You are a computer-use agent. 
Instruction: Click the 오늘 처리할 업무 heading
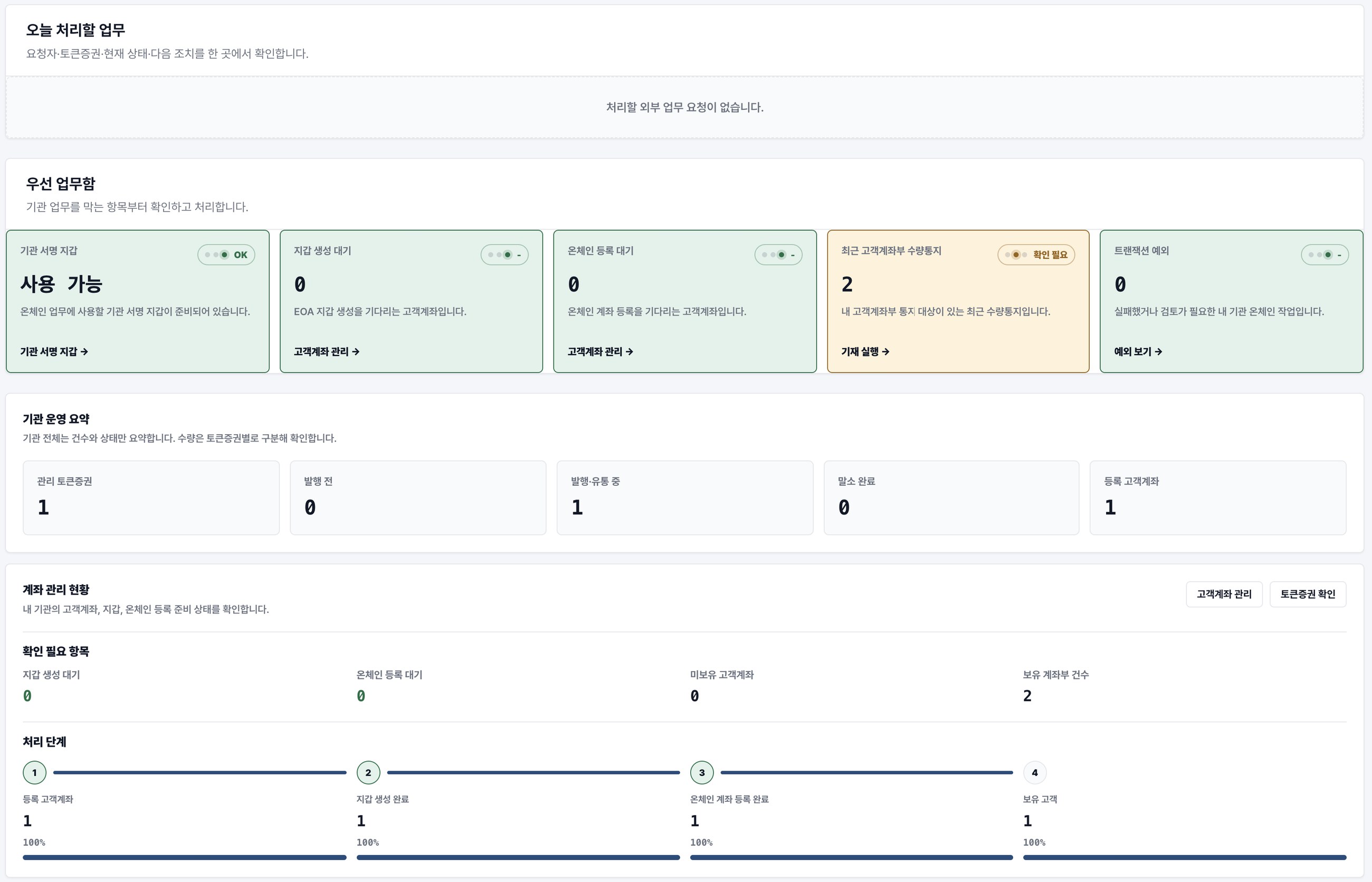(75, 30)
